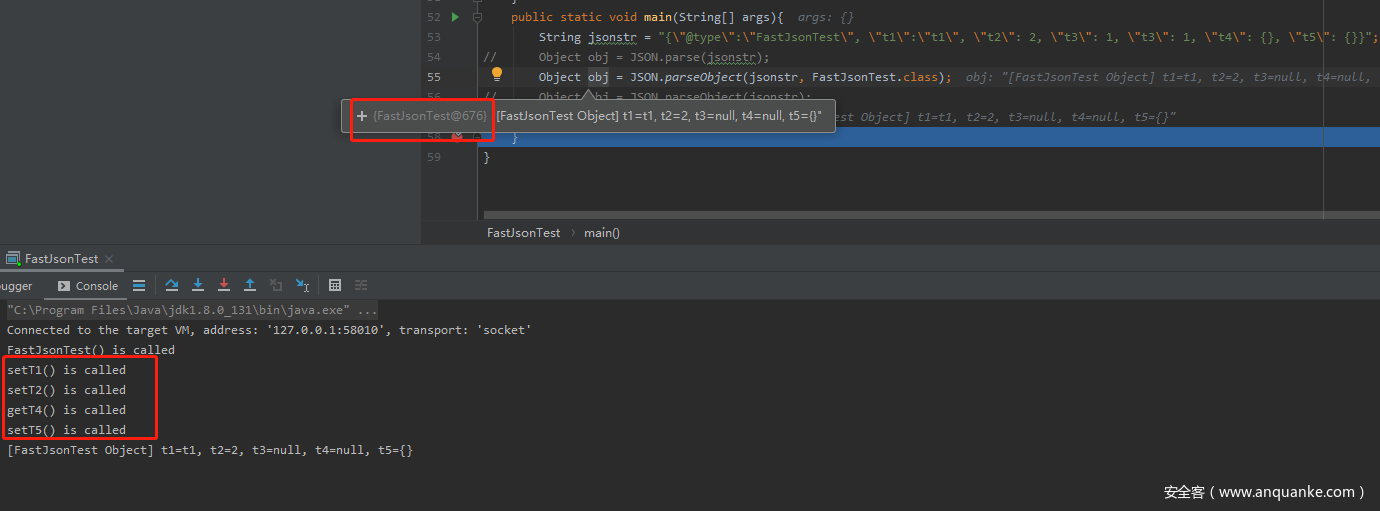Click the Run to Cursor icon
The height and width of the screenshot is (511, 1380).
[x=302, y=285]
